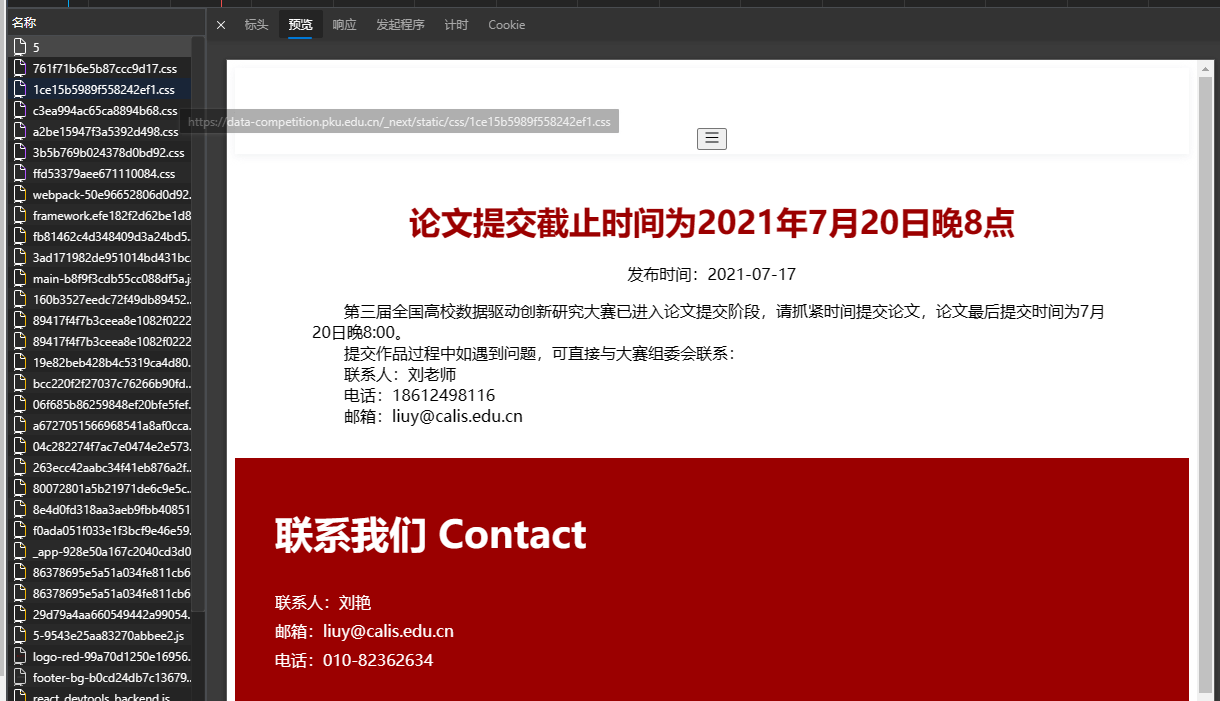Select the 预览 tab

click(300, 25)
